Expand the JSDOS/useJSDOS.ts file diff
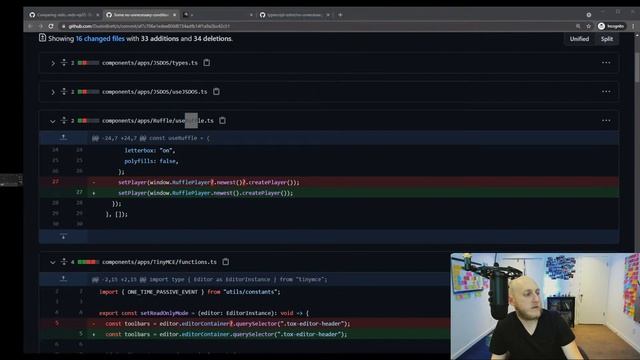 [x=53, y=92]
